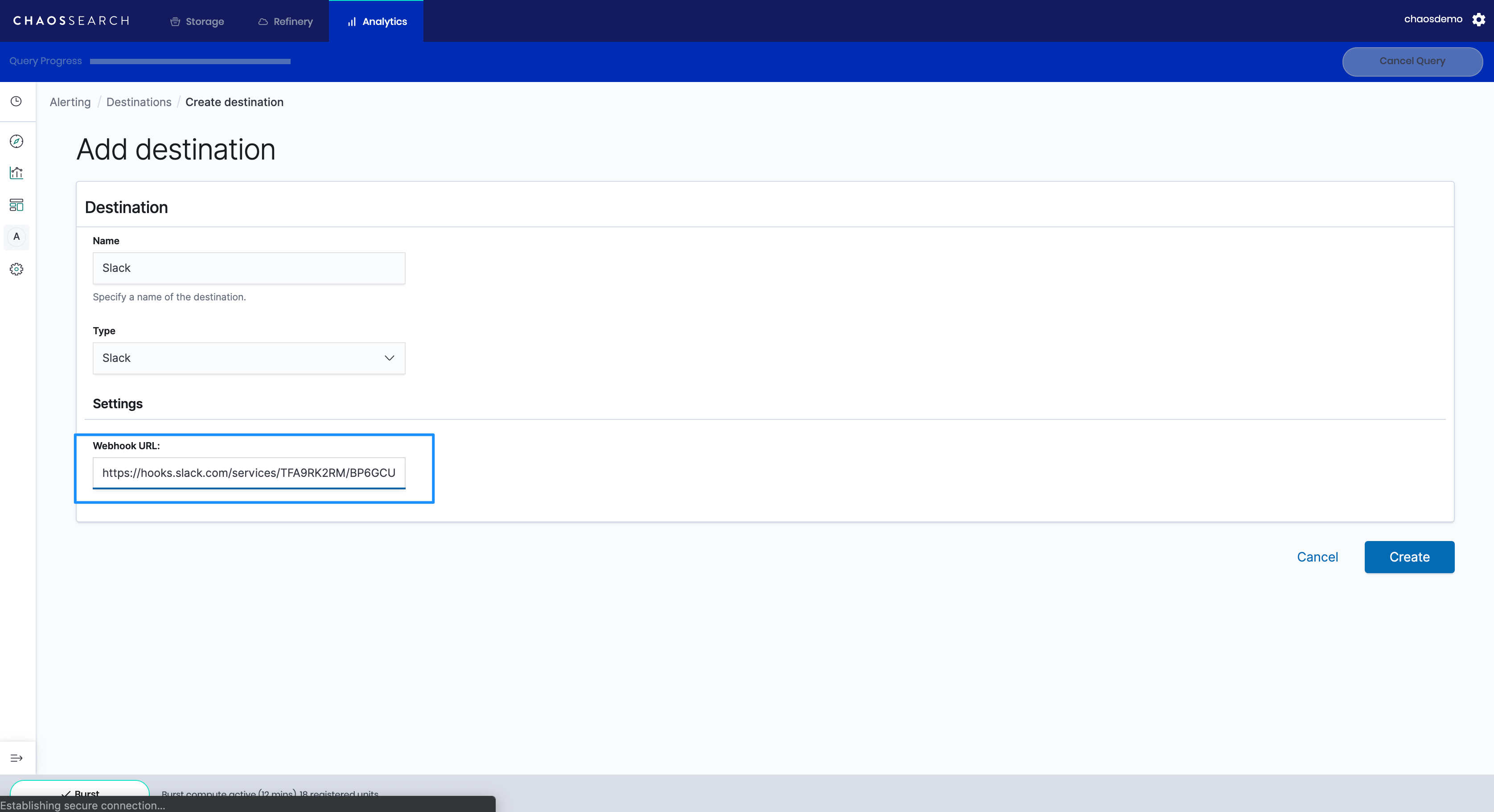The image size is (1494, 812).
Task: Open the Analytics tab
Action: [377, 21]
